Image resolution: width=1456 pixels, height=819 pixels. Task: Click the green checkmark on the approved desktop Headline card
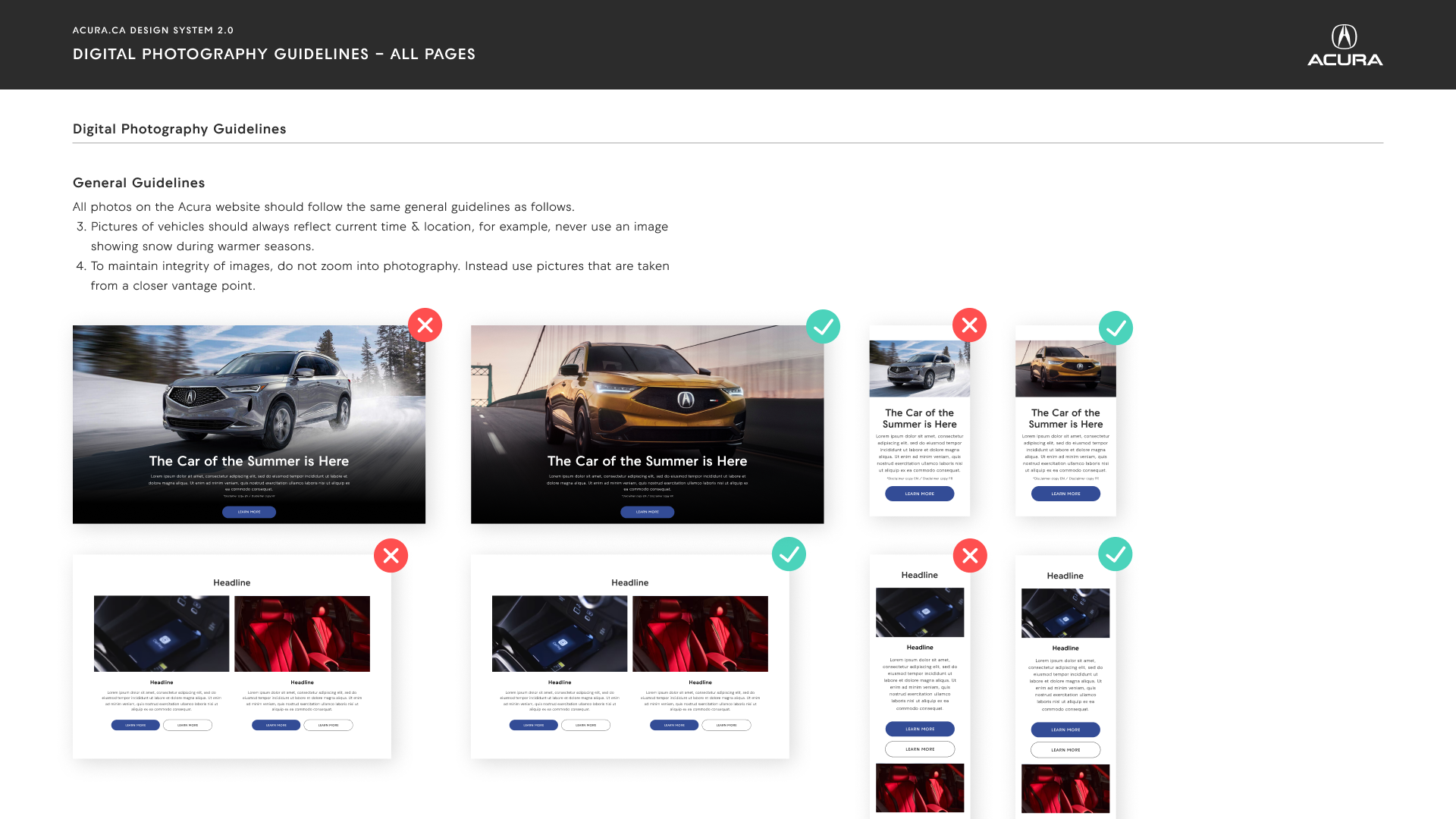789,554
